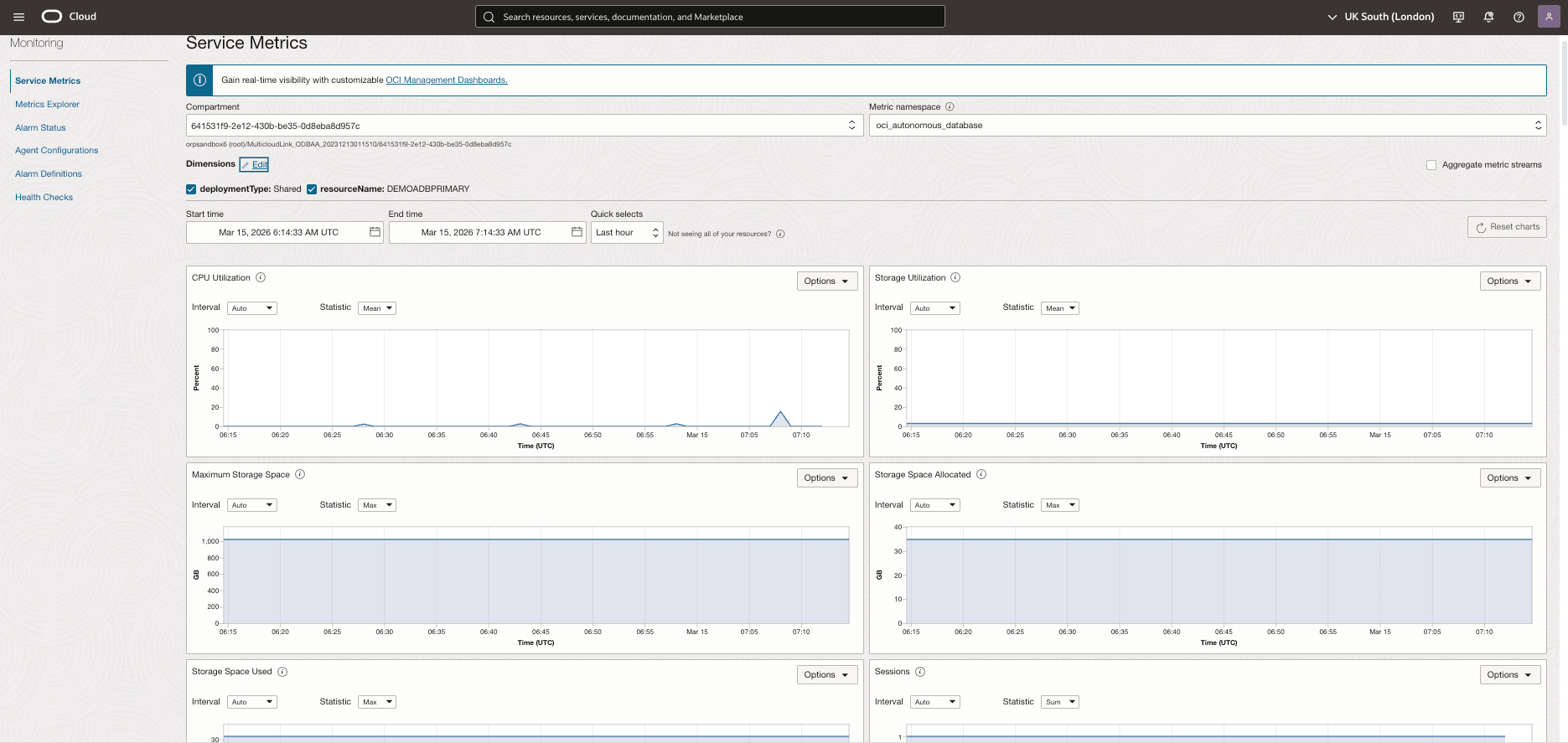Click the Storage Space Allocated info icon

click(981, 474)
